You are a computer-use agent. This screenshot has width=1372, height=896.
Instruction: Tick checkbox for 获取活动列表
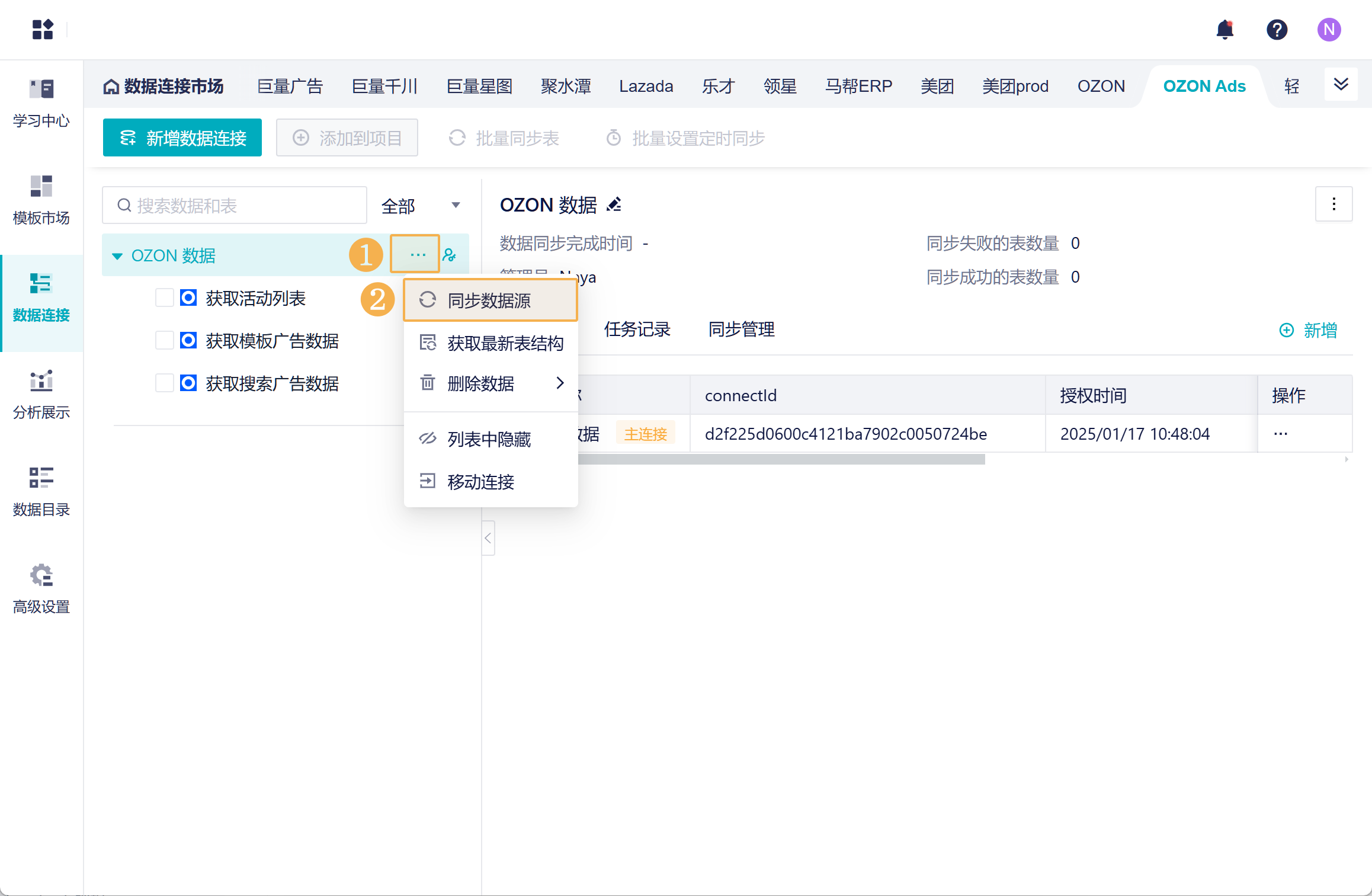point(164,297)
